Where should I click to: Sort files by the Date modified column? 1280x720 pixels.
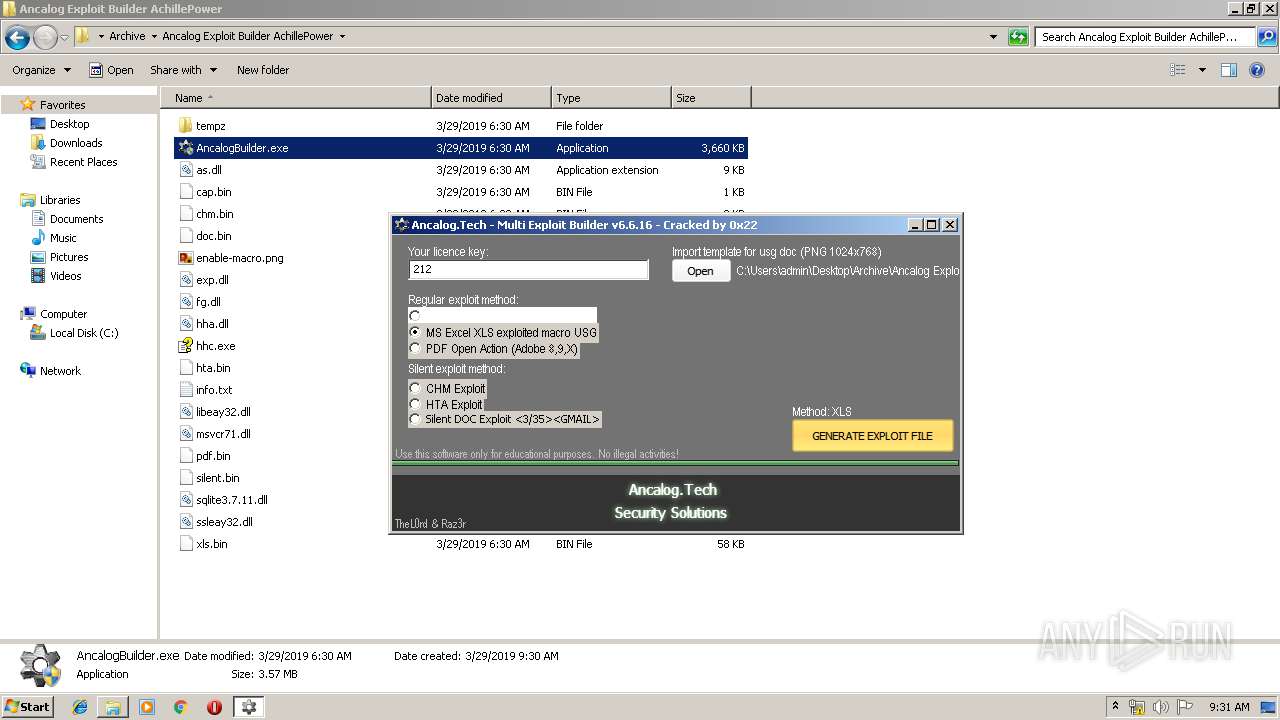pos(491,98)
